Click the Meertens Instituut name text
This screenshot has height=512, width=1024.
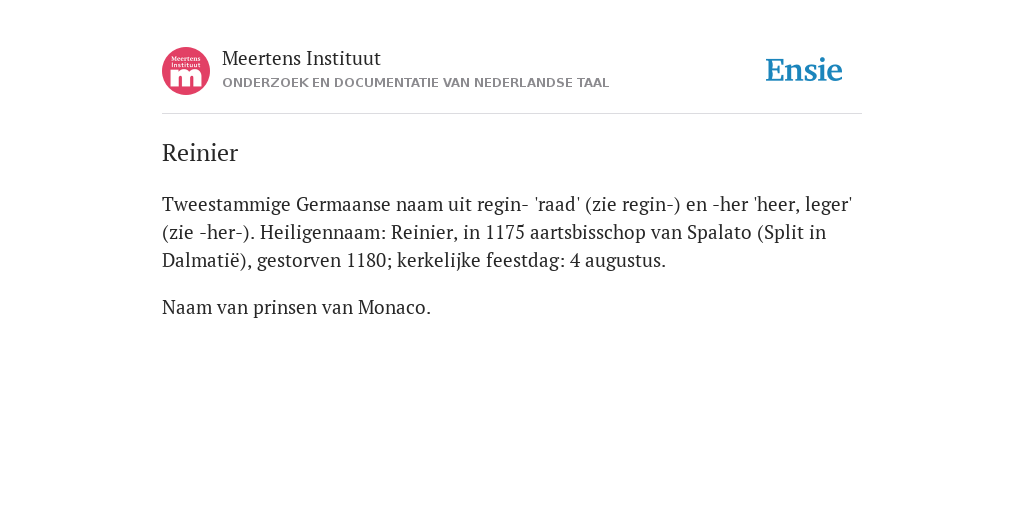tap(301, 58)
